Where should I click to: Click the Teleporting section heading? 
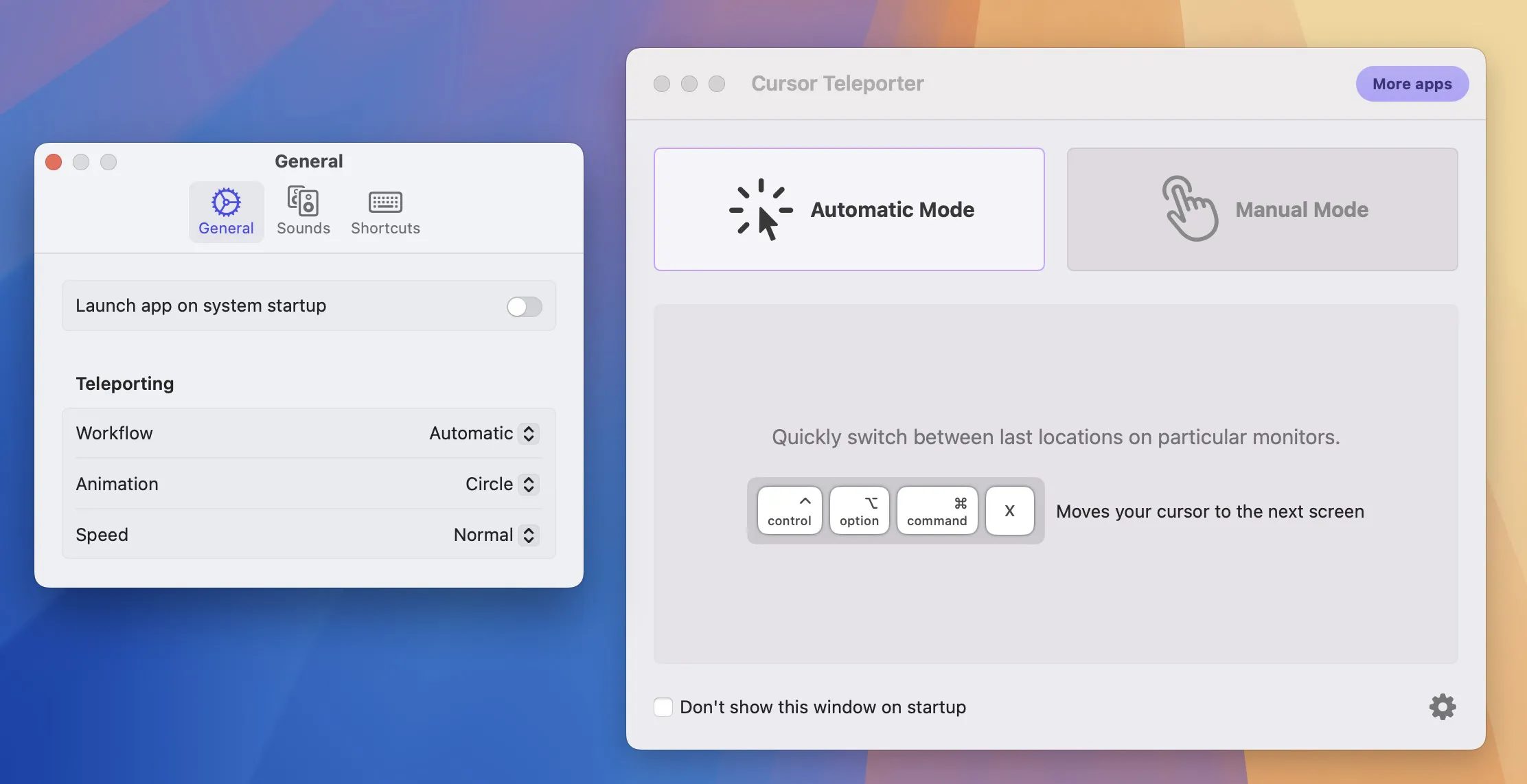125,384
